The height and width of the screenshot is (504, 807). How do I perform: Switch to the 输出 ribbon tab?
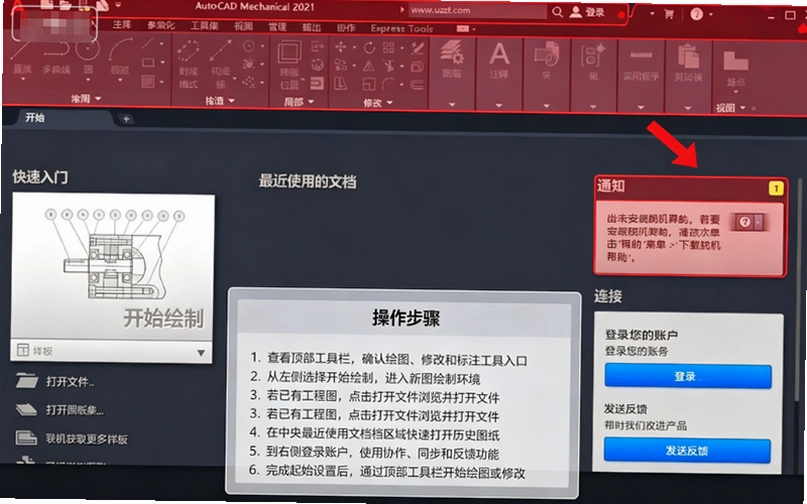point(311,27)
